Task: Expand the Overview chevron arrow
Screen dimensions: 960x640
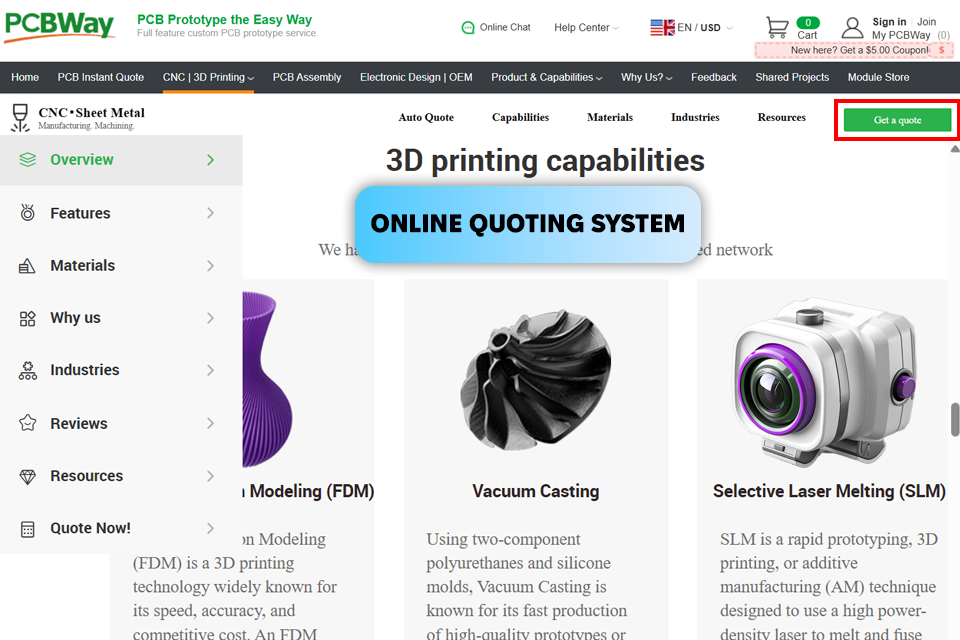Action: (211, 160)
